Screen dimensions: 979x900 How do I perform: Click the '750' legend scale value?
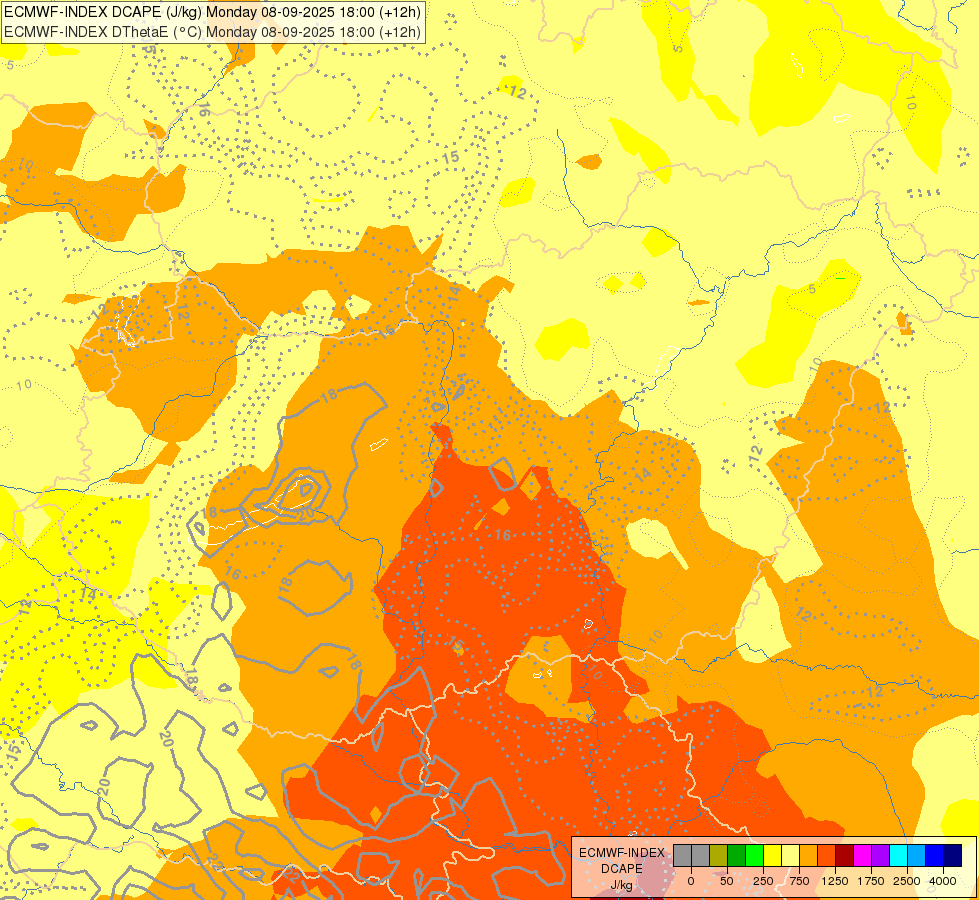pyautogui.click(x=799, y=881)
